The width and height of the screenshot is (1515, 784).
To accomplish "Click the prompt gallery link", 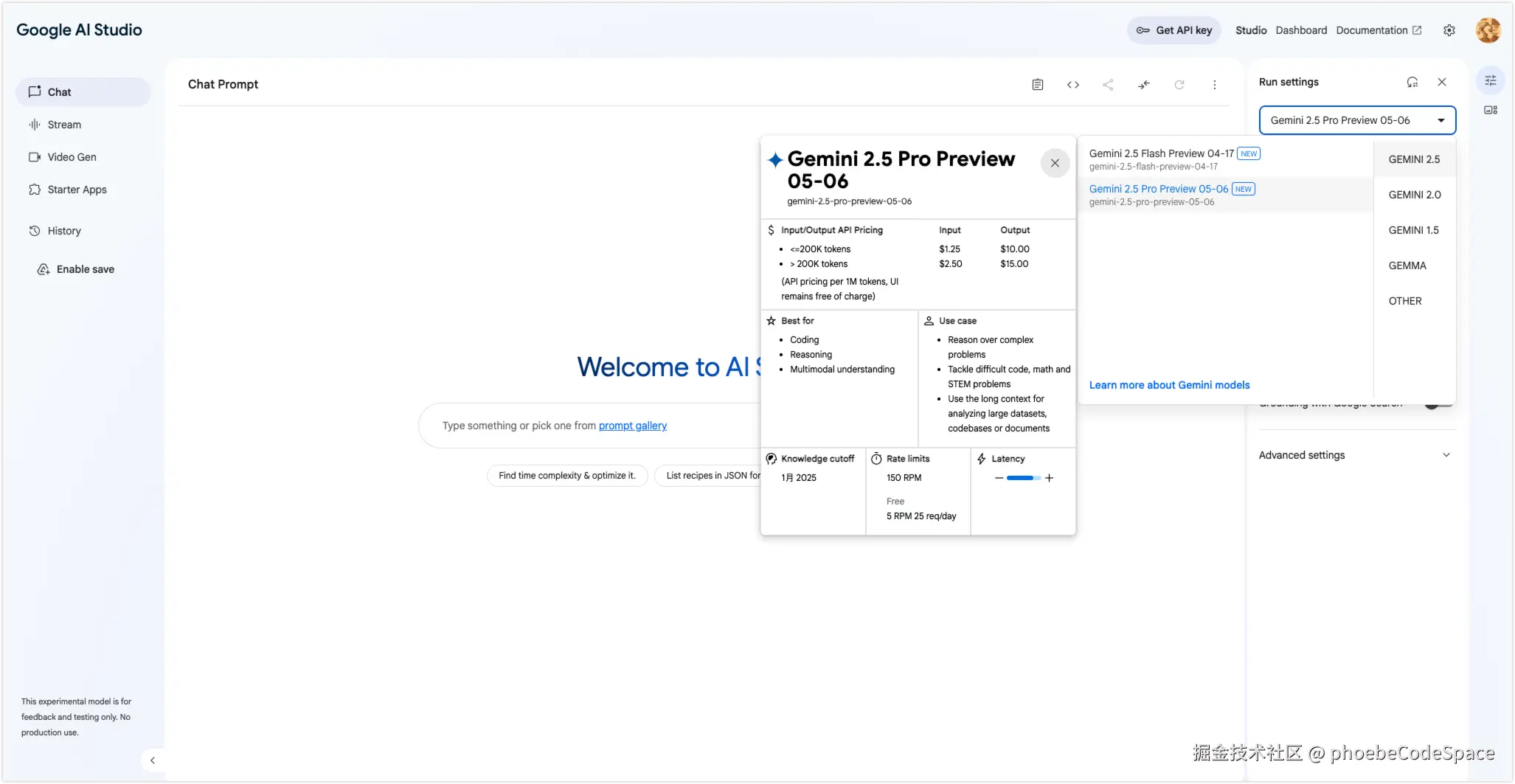I will point(633,426).
